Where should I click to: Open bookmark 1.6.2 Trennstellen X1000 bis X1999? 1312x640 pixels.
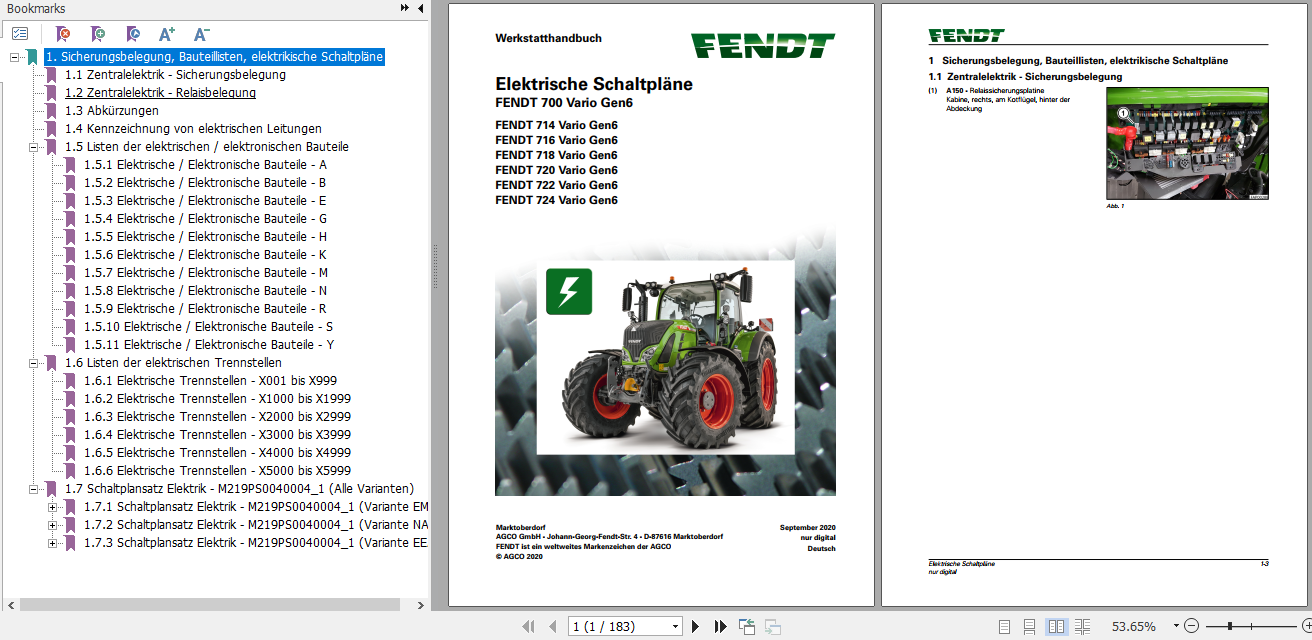pyautogui.click(x=217, y=399)
